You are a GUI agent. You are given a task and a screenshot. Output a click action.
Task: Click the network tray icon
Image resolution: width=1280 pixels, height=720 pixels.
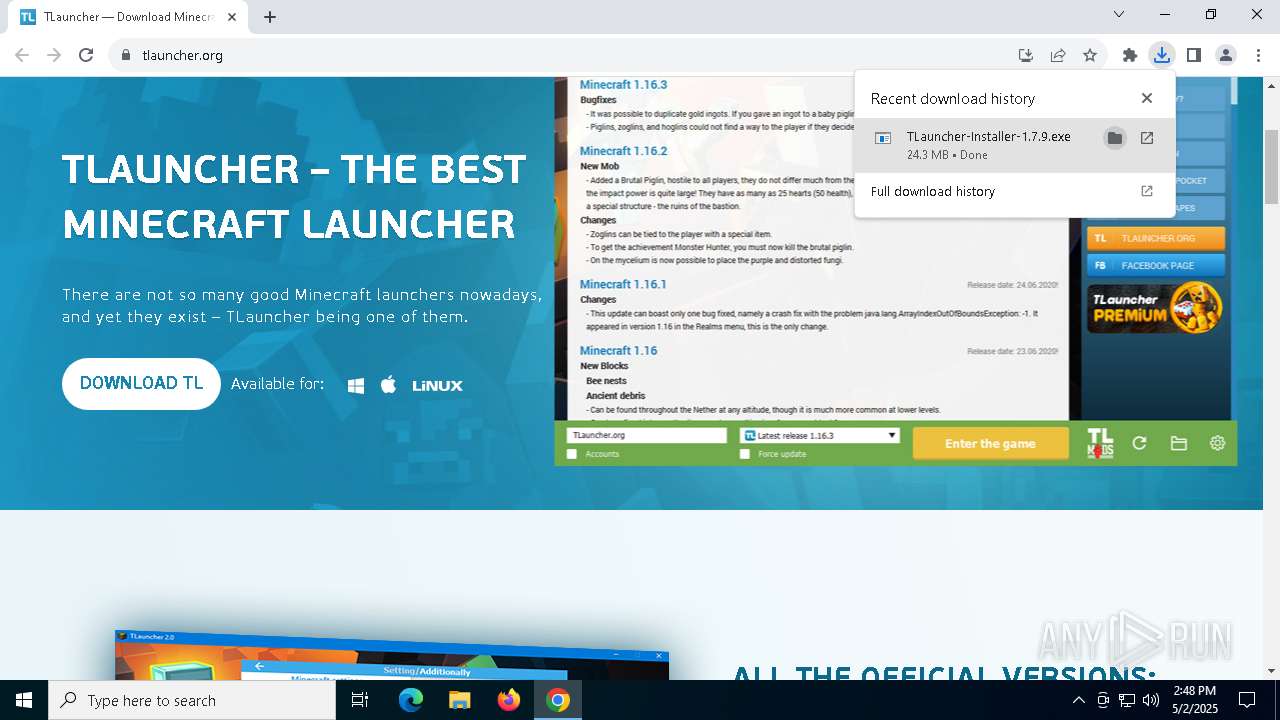tap(1127, 700)
